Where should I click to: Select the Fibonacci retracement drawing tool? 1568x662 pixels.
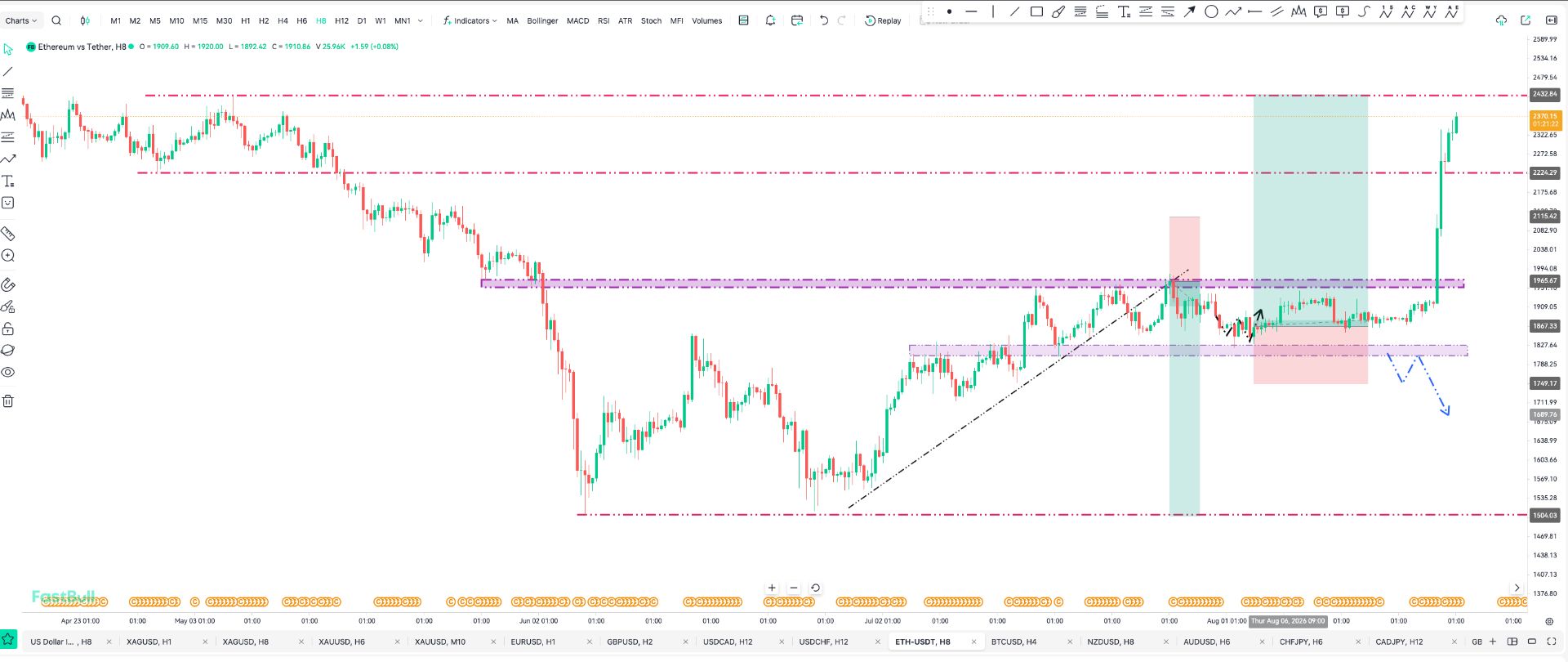(1080, 11)
